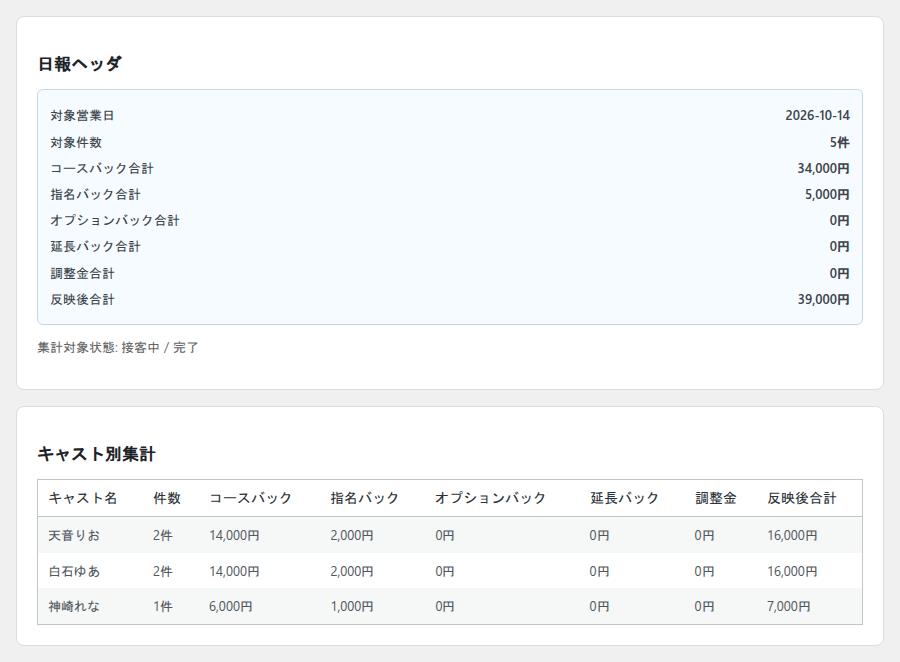Select the cast name 天音りお

click(74, 535)
